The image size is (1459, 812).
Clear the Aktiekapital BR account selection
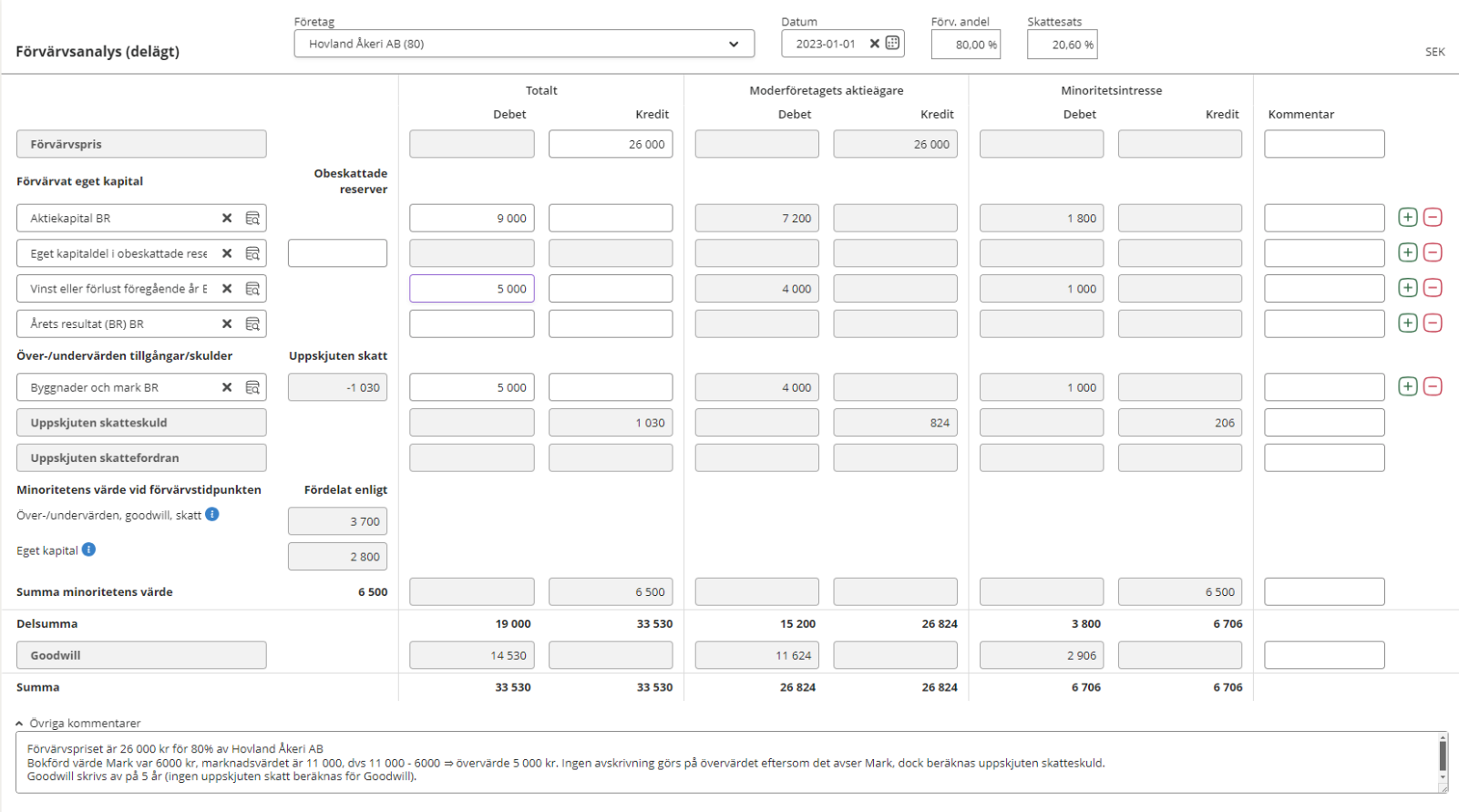pos(227,219)
